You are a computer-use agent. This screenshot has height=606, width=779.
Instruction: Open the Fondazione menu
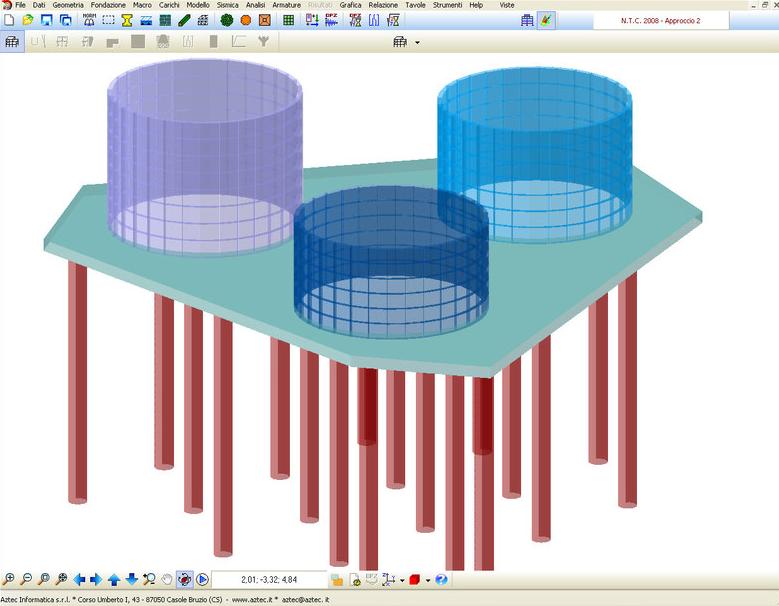point(108,5)
